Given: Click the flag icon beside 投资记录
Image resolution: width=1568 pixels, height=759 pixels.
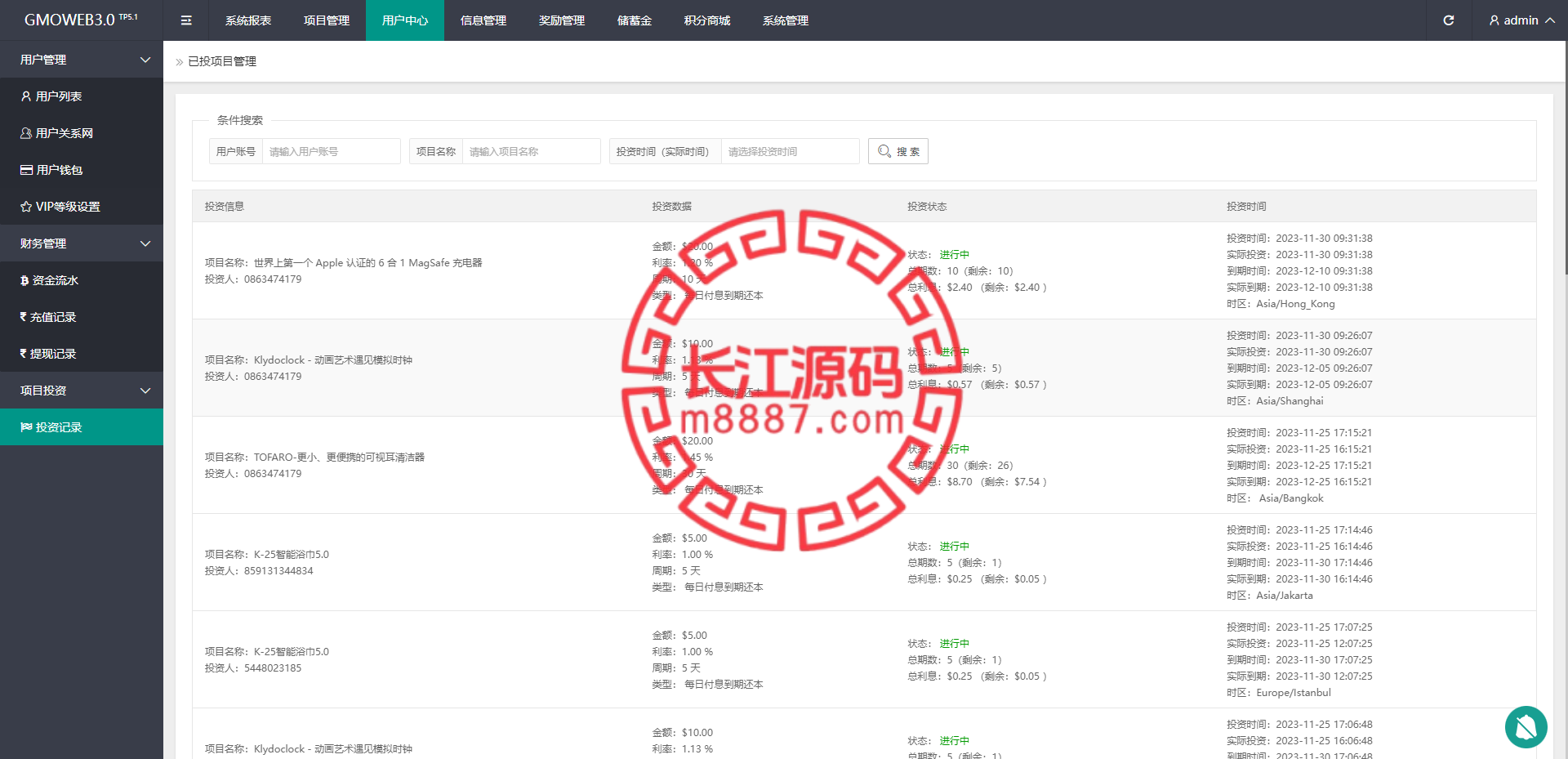Looking at the screenshot, I should 26,427.
